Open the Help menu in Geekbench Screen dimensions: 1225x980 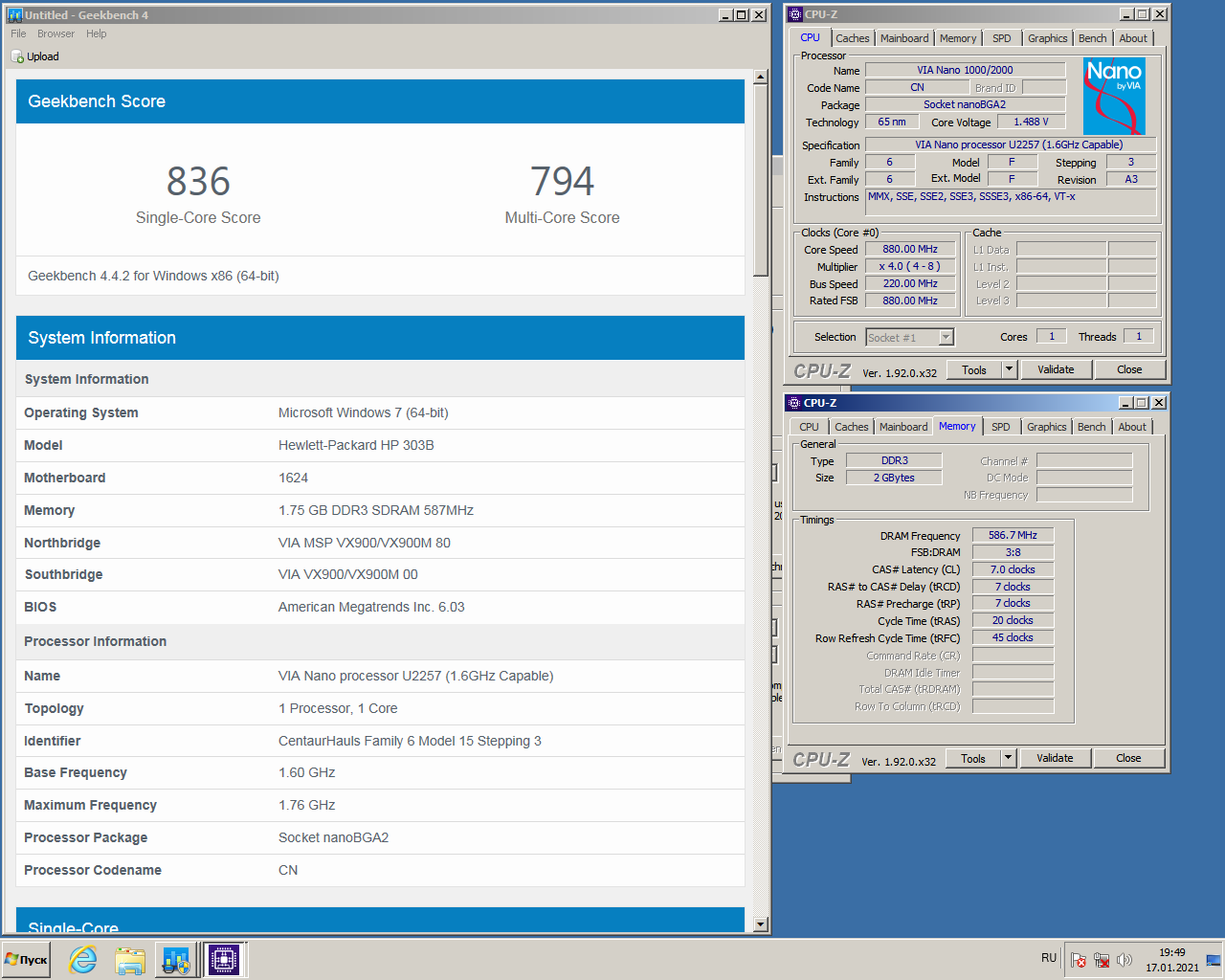[96, 33]
